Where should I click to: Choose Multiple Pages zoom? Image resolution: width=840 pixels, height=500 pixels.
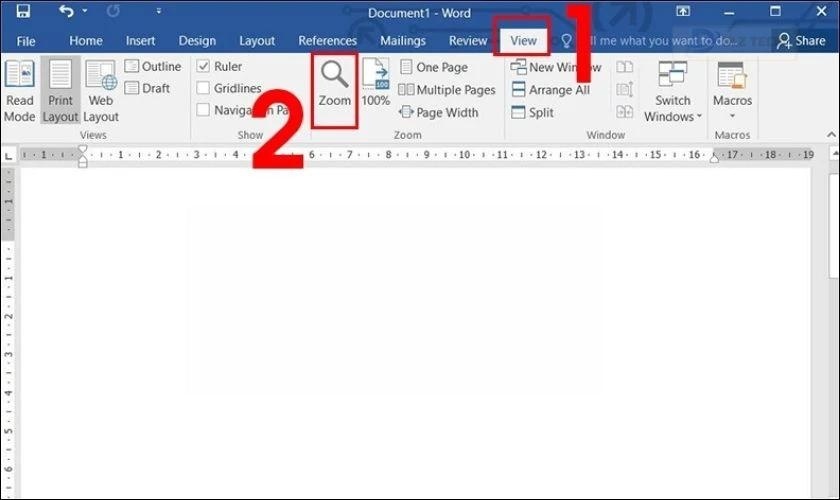[x=447, y=89]
